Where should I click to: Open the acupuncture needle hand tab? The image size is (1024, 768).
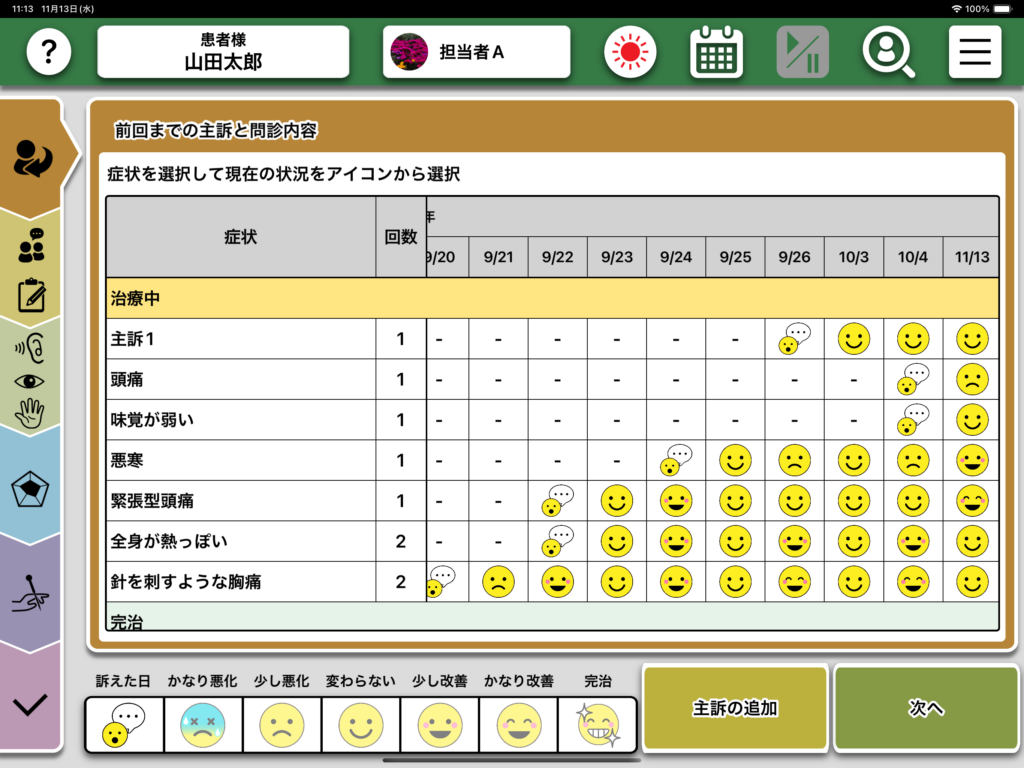point(31,594)
